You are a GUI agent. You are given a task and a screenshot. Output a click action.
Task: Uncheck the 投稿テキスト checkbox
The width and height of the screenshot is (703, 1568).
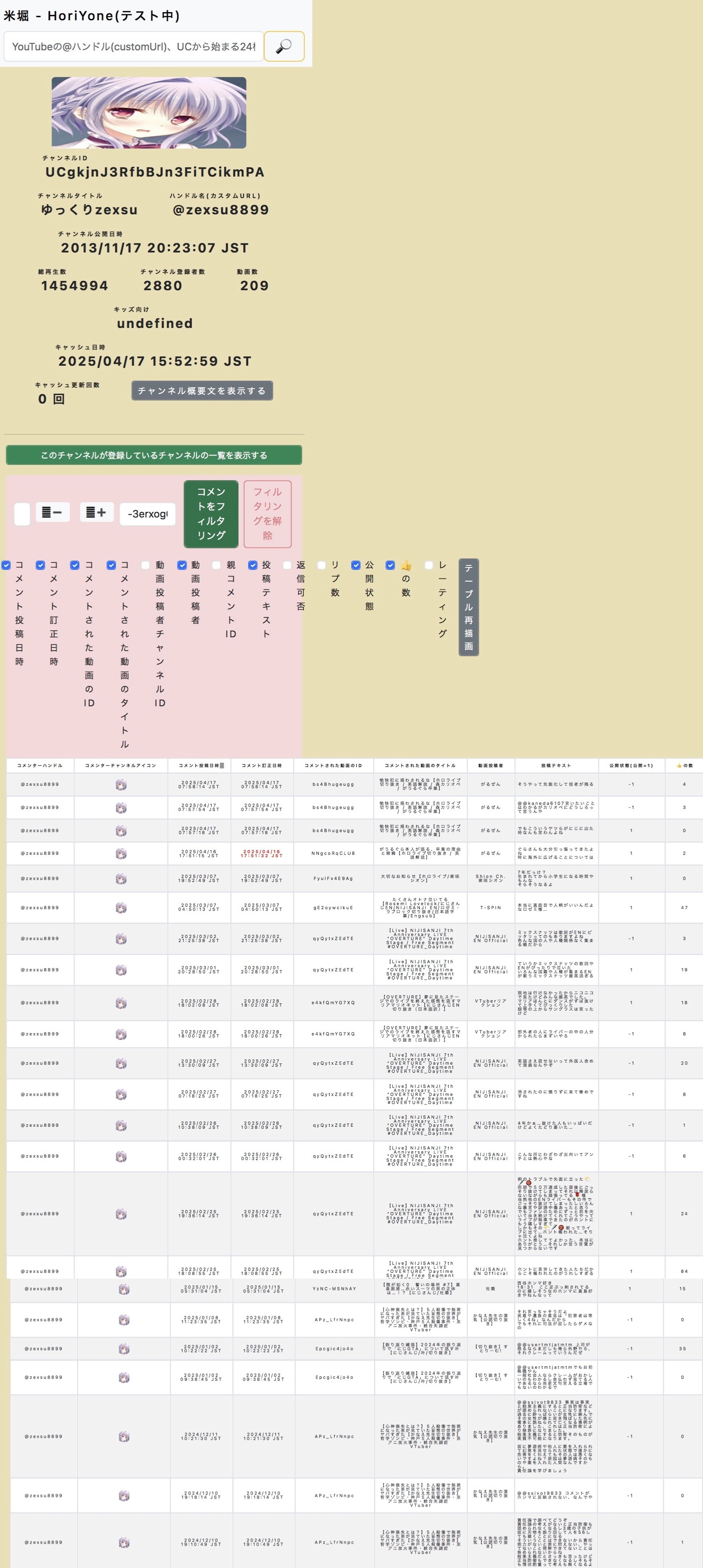tap(252, 565)
